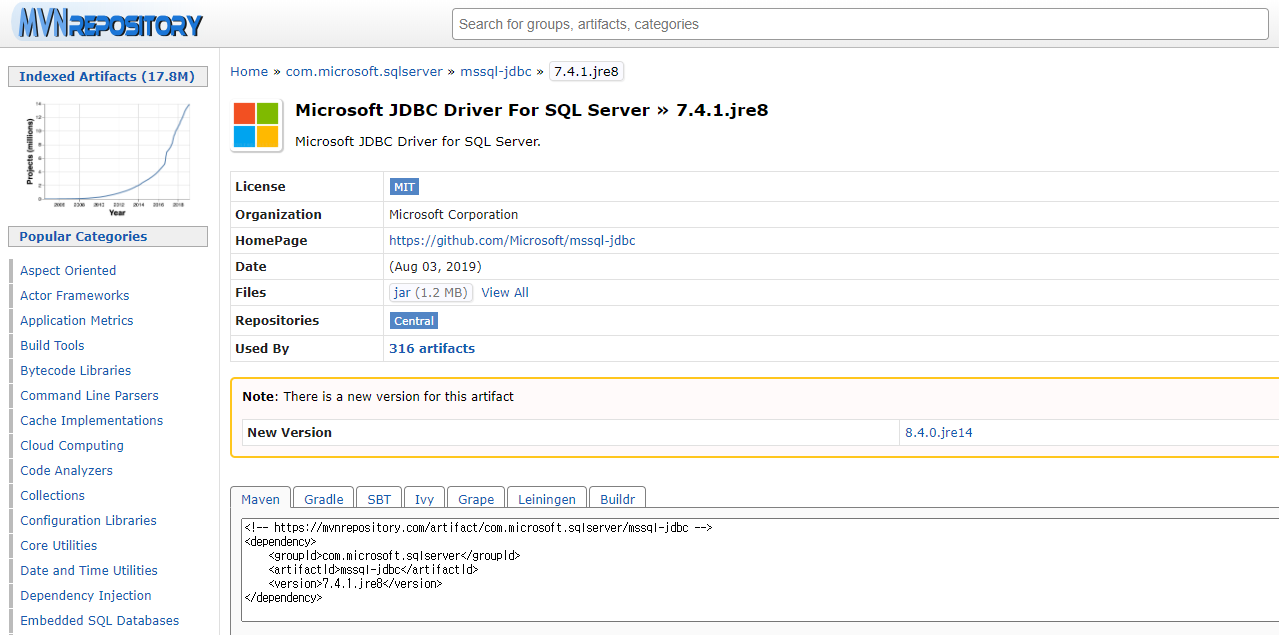Switch to the Buildr tab
This screenshot has width=1279, height=635.
(x=618, y=499)
